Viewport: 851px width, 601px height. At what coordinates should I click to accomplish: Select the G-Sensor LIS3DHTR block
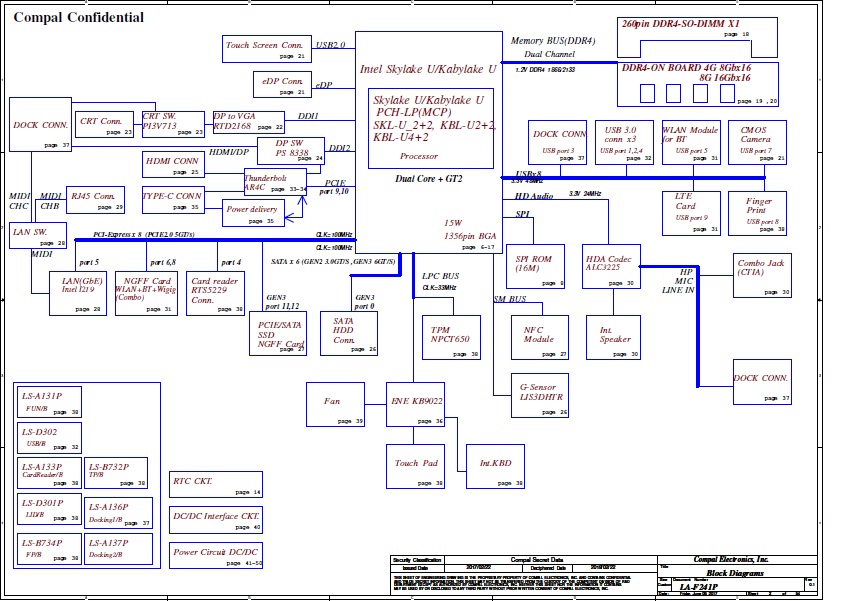point(540,395)
